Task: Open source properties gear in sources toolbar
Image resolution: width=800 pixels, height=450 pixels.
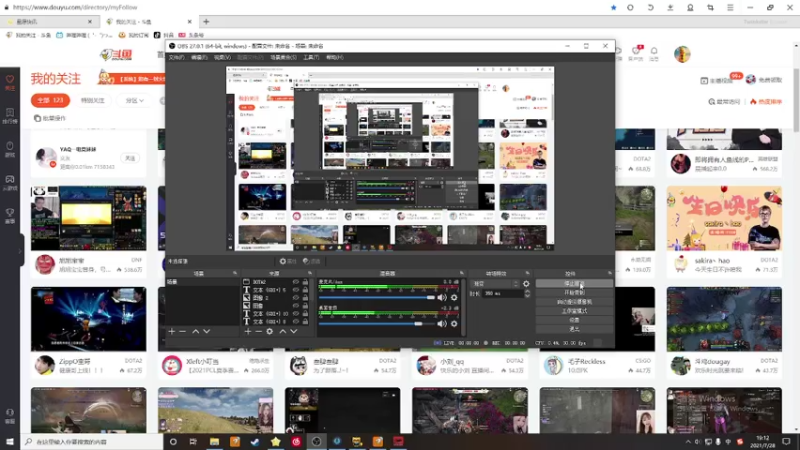Action: (270, 332)
